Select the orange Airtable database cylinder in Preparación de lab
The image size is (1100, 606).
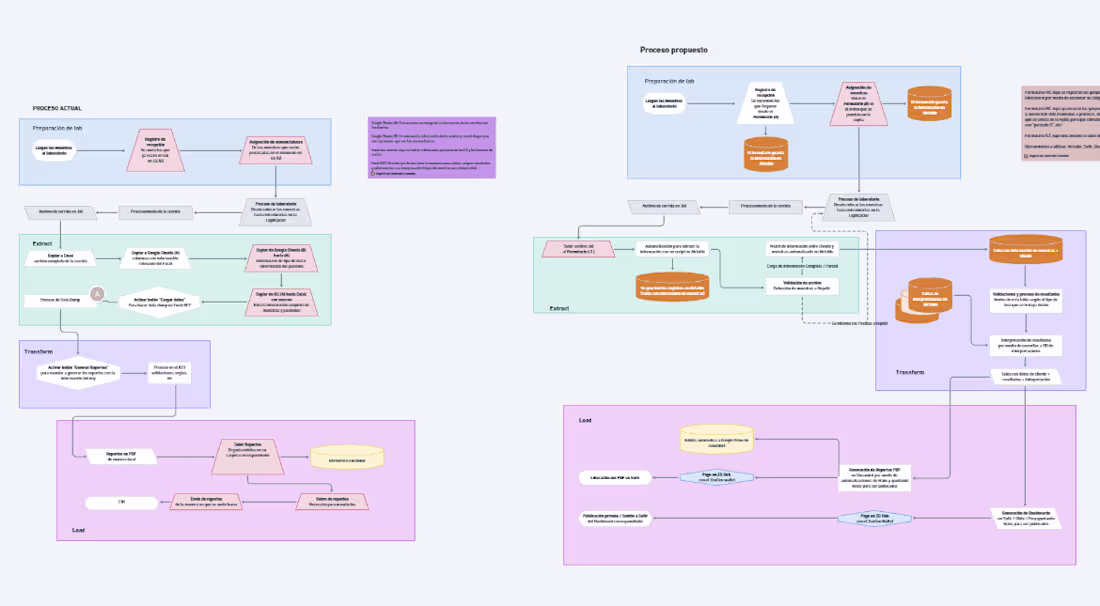point(928,101)
